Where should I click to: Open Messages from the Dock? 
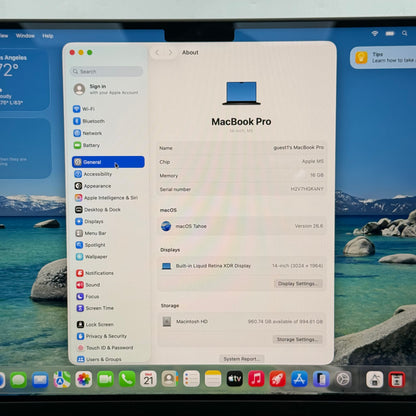pyautogui.click(x=18, y=379)
